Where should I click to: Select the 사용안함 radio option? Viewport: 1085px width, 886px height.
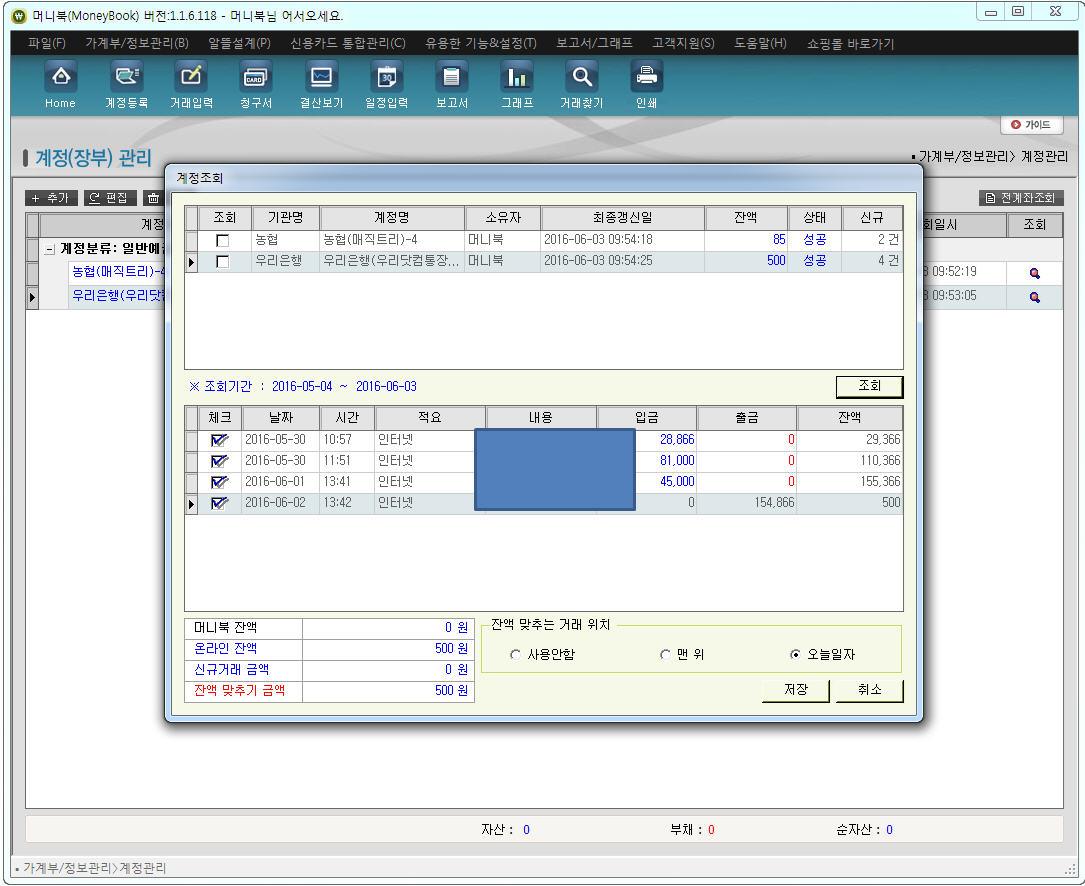click(x=516, y=655)
